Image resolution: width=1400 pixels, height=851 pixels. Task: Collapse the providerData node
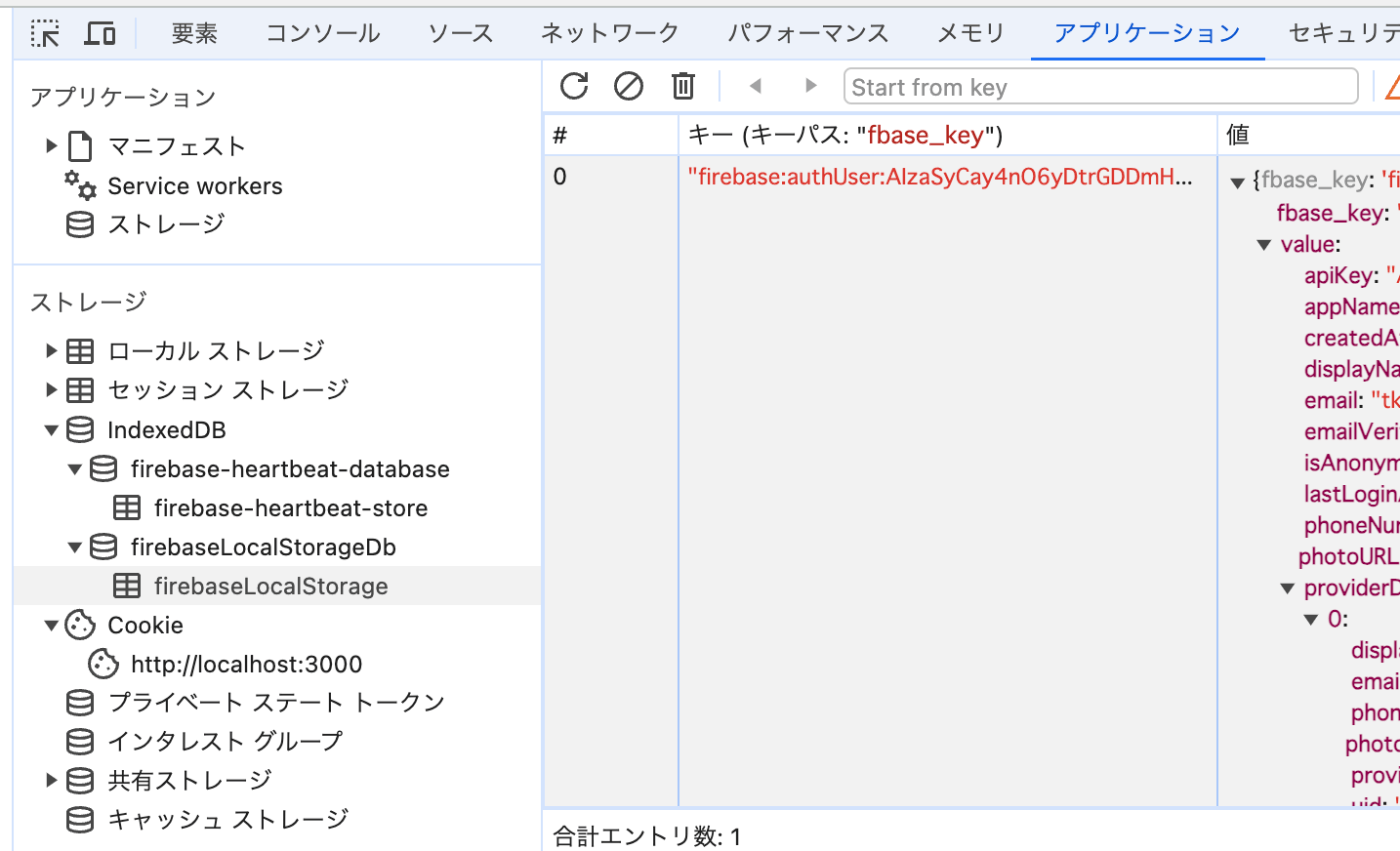[x=1288, y=588]
